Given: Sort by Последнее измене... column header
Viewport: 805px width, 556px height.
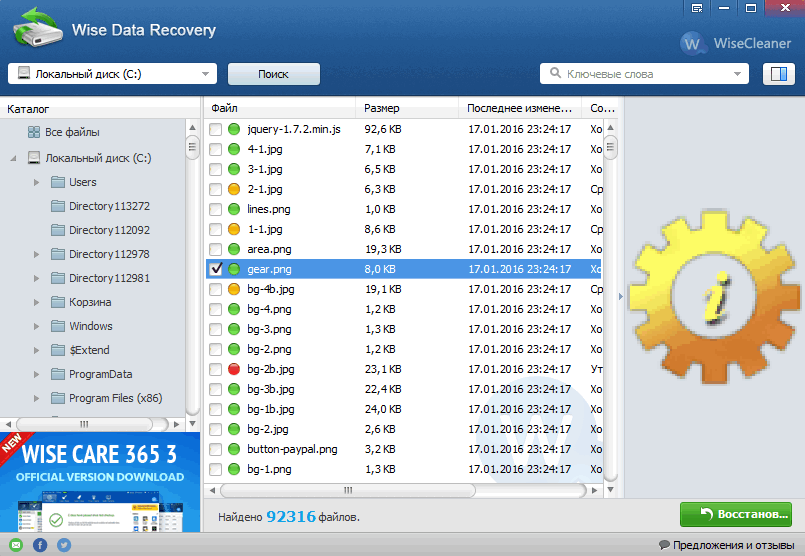Looking at the screenshot, I should coord(520,108).
